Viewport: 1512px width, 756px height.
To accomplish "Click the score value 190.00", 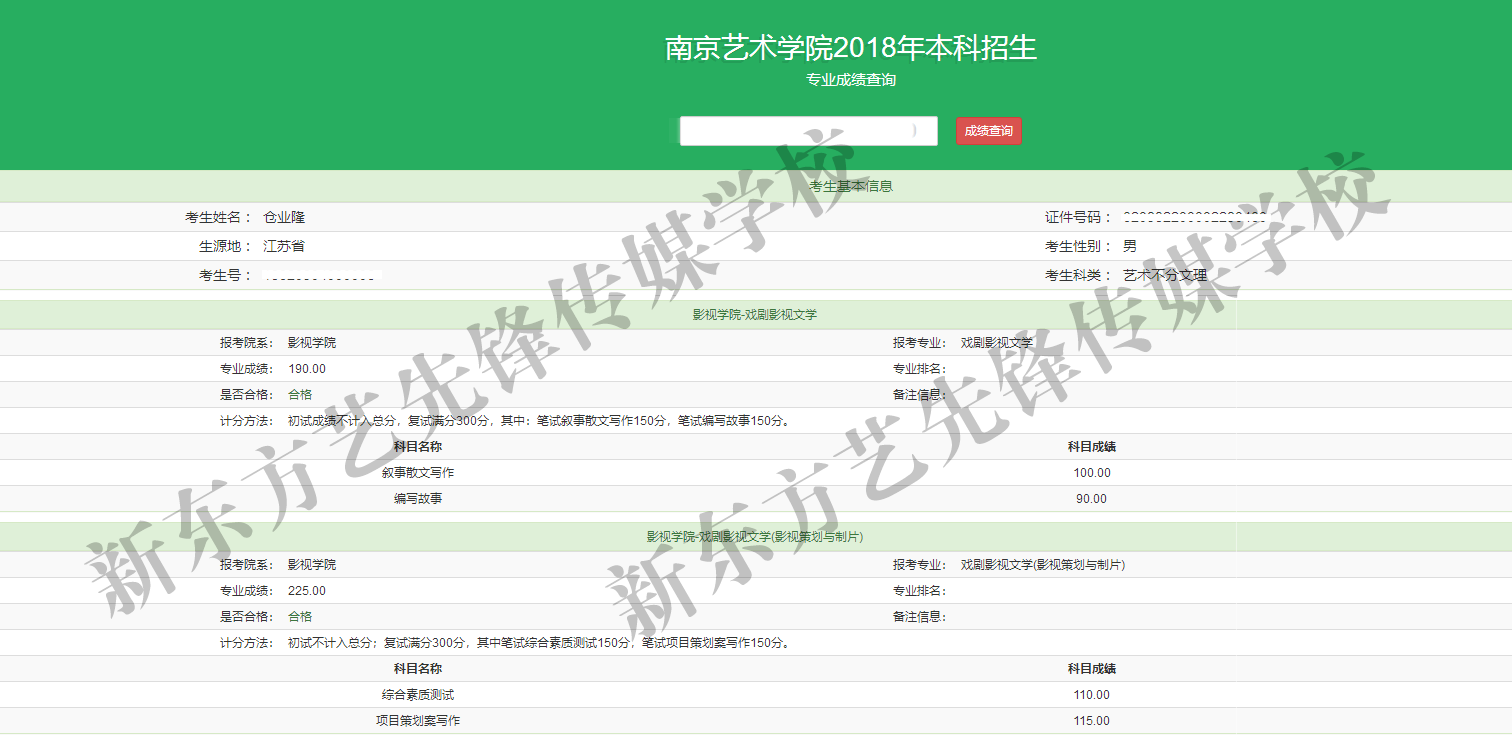I will click(307, 369).
